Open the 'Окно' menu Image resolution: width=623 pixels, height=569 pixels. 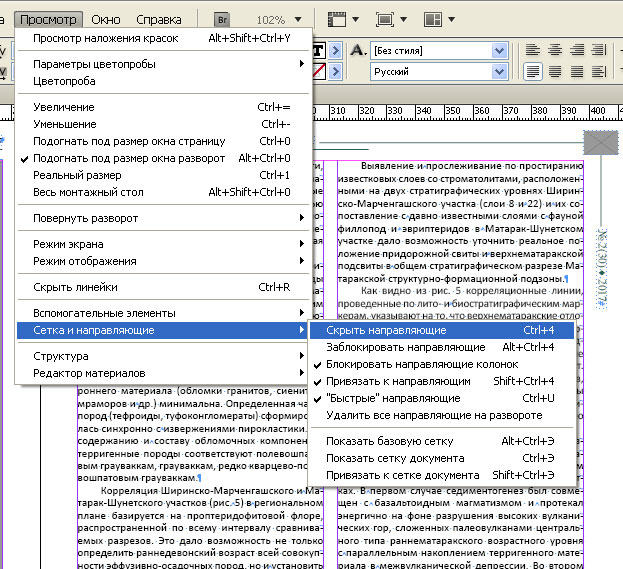coord(106,19)
